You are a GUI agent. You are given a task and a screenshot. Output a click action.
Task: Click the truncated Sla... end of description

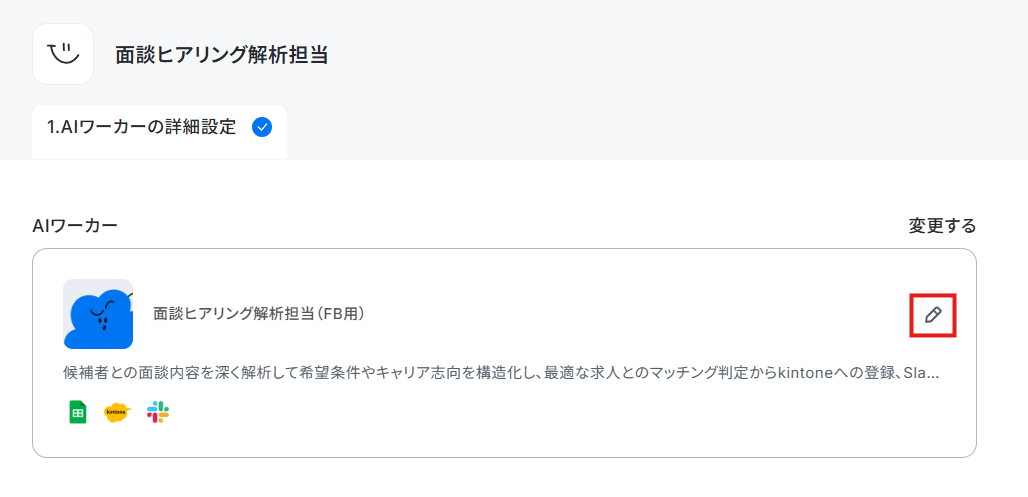[x=921, y=374]
